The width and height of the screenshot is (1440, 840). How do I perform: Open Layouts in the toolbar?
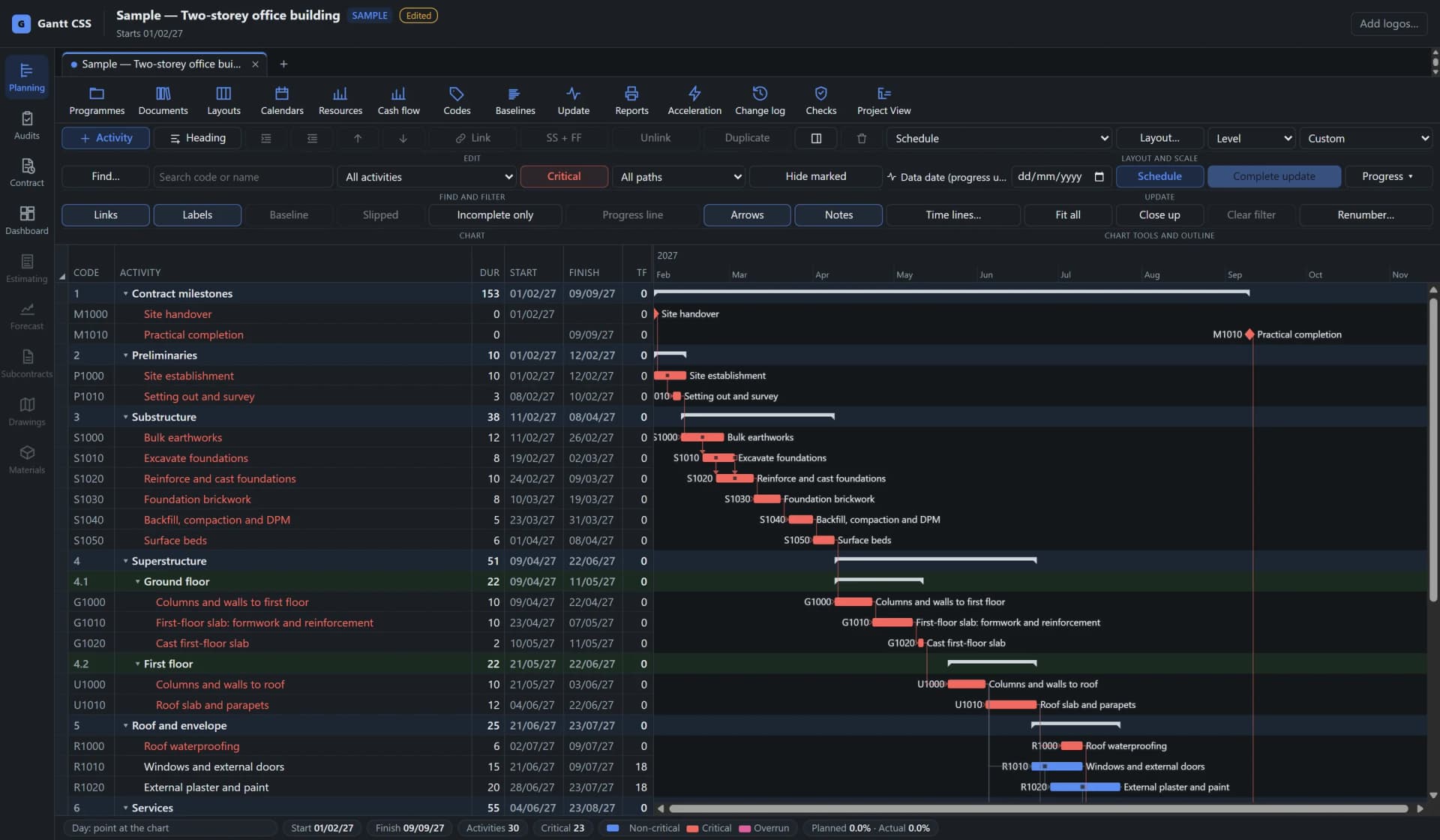coord(223,100)
